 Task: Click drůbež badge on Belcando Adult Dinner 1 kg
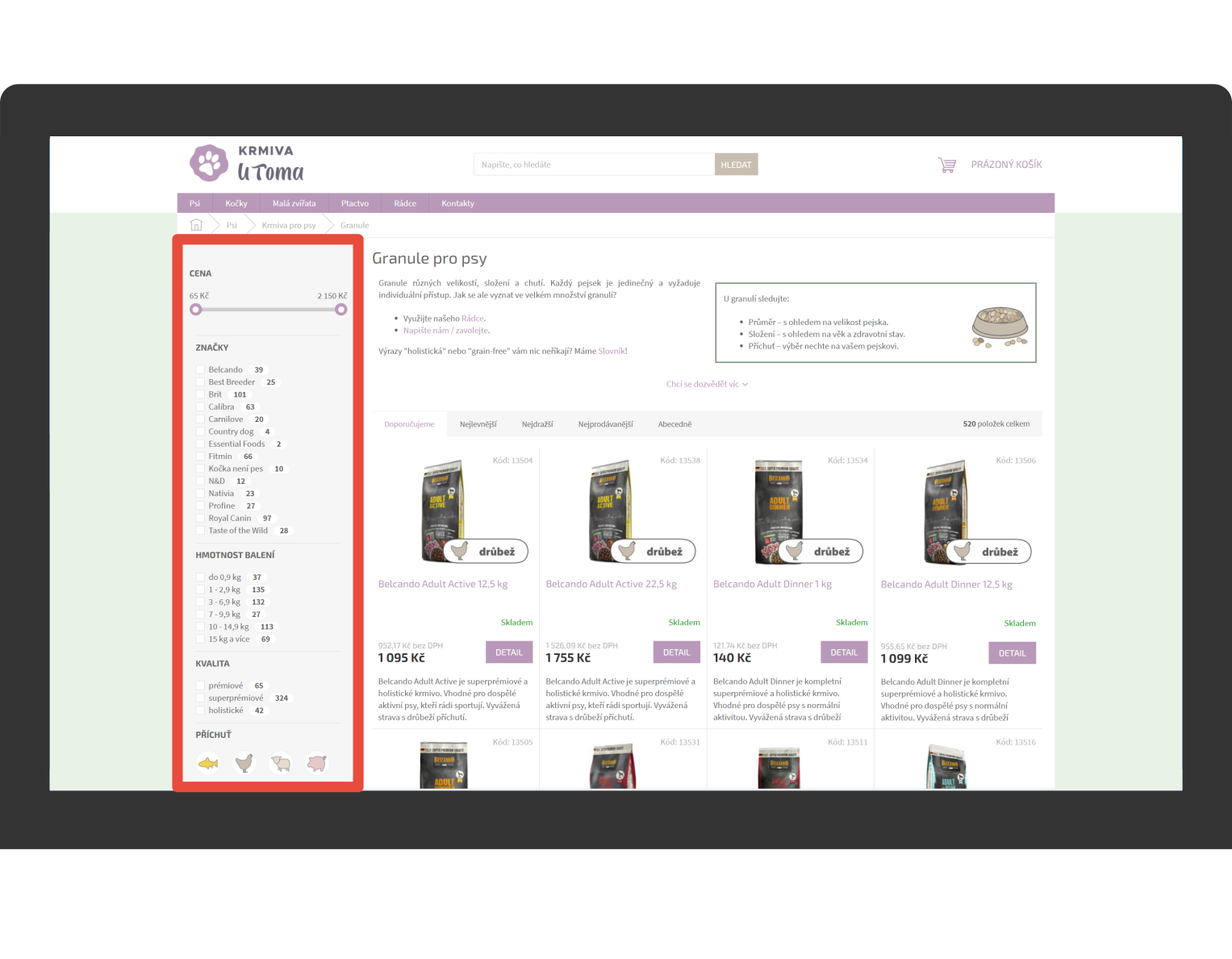(x=821, y=552)
